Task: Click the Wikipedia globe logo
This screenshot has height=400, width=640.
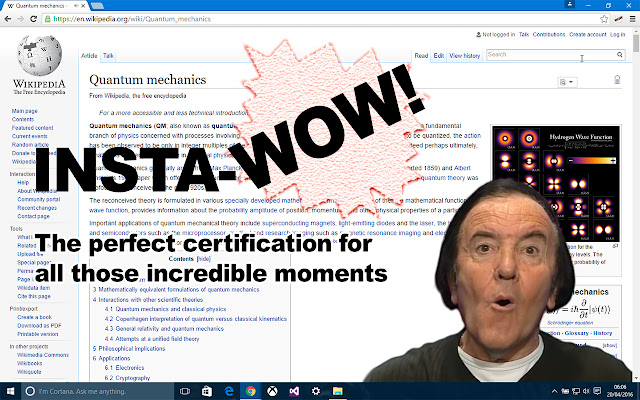Action: [x=39, y=56]
